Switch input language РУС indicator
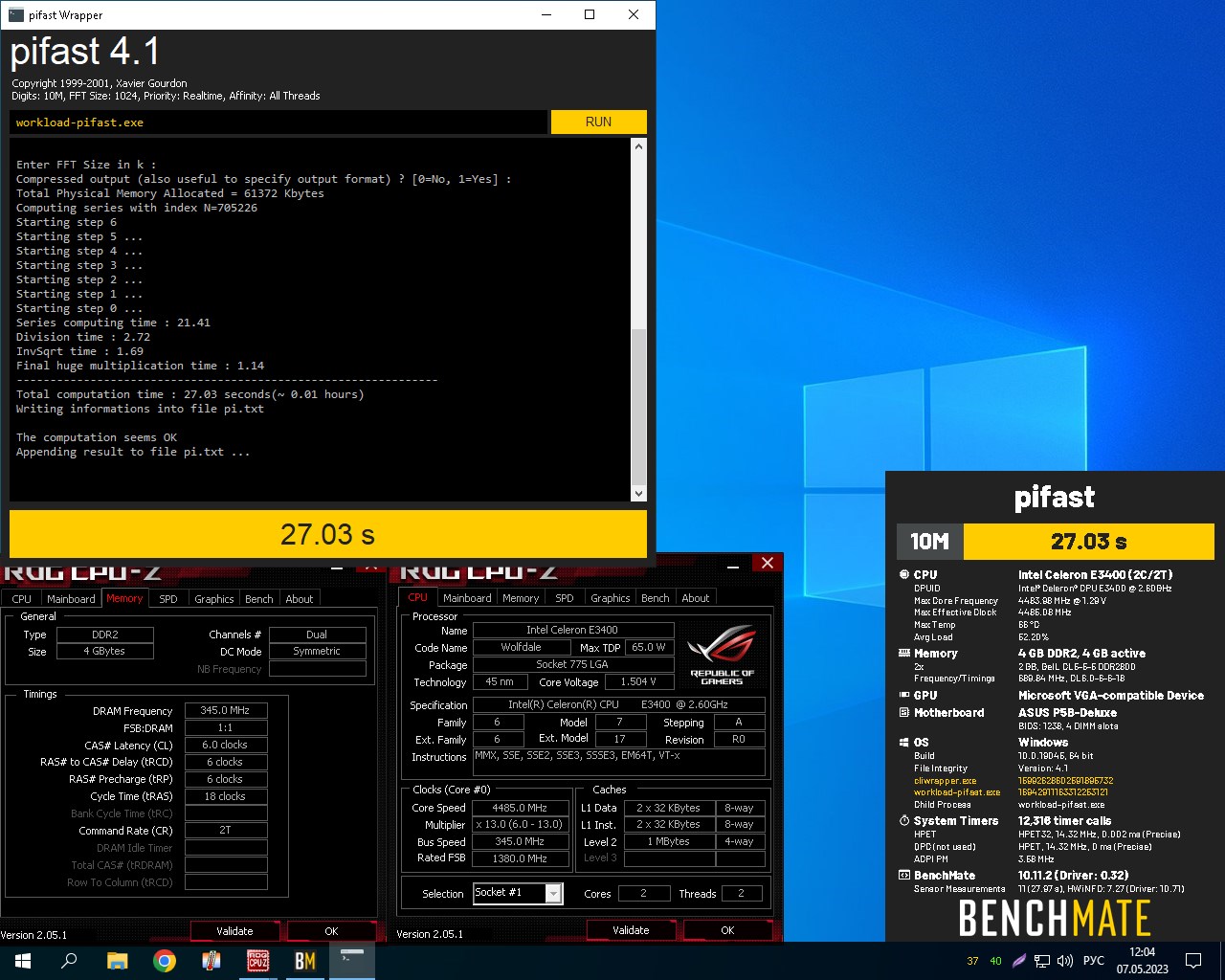The image size is (1225, 980). [1094, 961]
